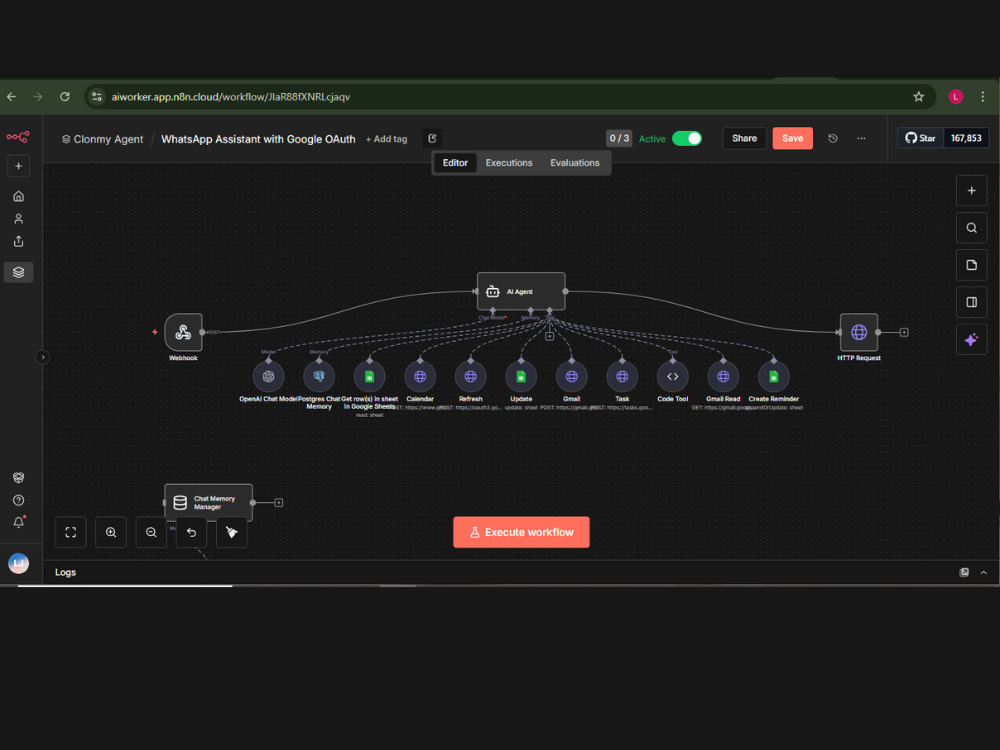The height and width of the screenshot is (750, 1000).
Task: Open the templates box icon in sidebar
Action: coord(18,478)
